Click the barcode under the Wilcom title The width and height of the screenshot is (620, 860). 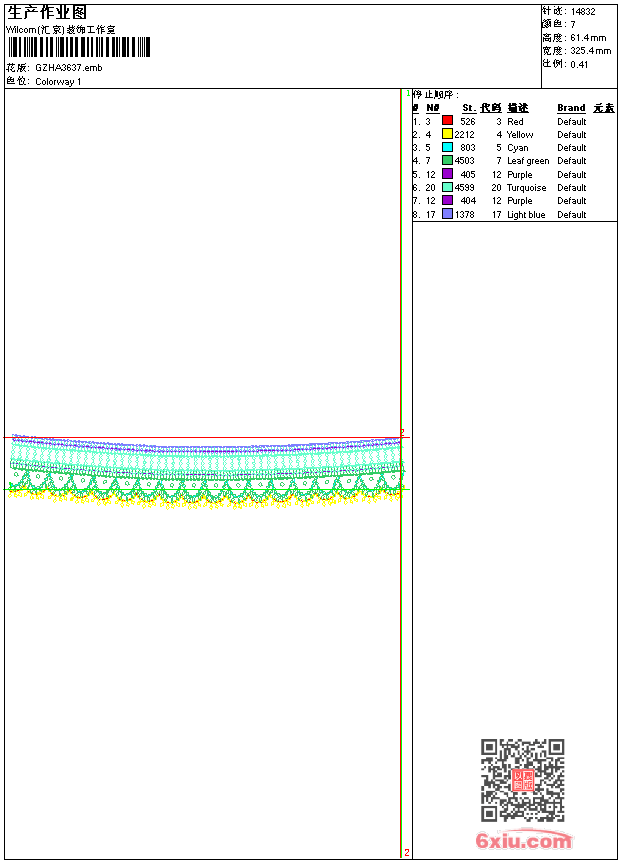pyautogui.click(x=78, y=47)
